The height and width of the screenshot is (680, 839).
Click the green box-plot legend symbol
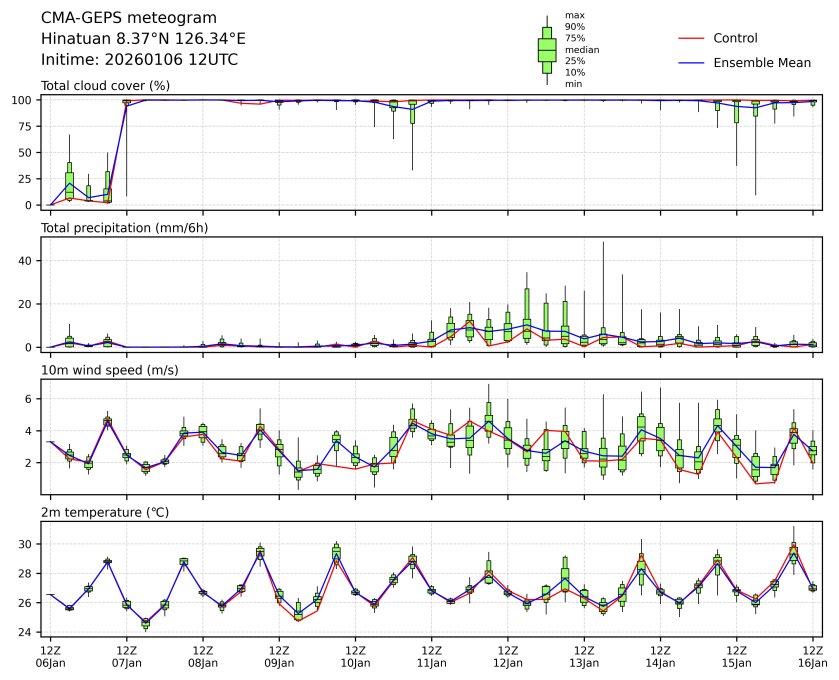[x=547, y=50]
